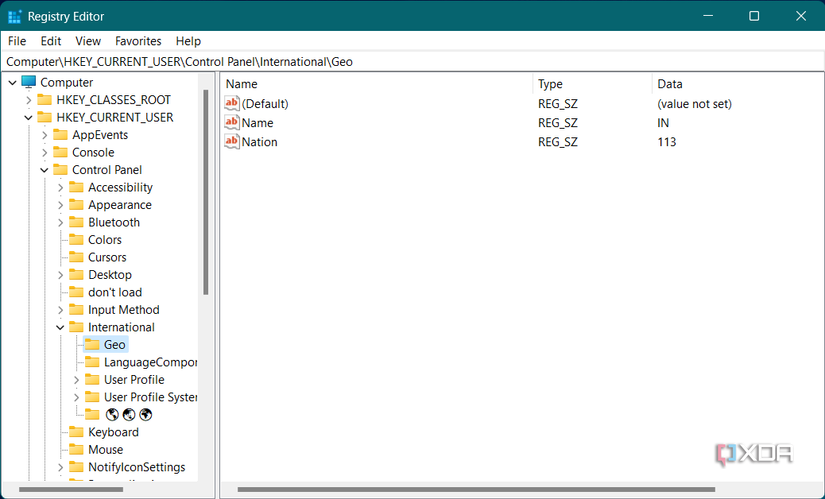Screen dimensions: 825x499
Task: Click the Registry Editor app icon in title bar
Action: pos(15,16)
